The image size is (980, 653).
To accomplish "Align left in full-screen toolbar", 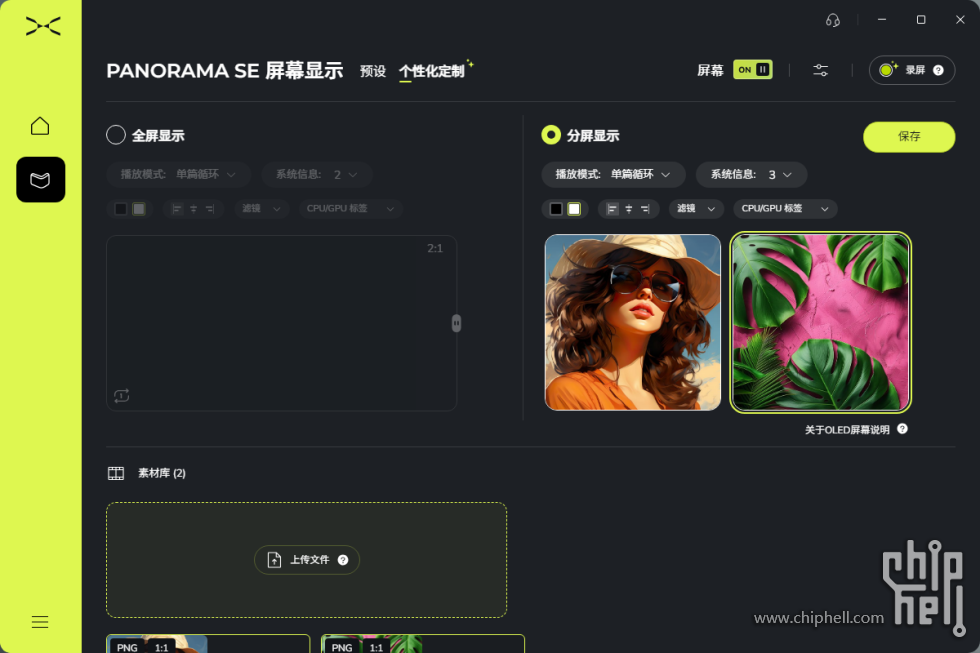I will 177,209.
